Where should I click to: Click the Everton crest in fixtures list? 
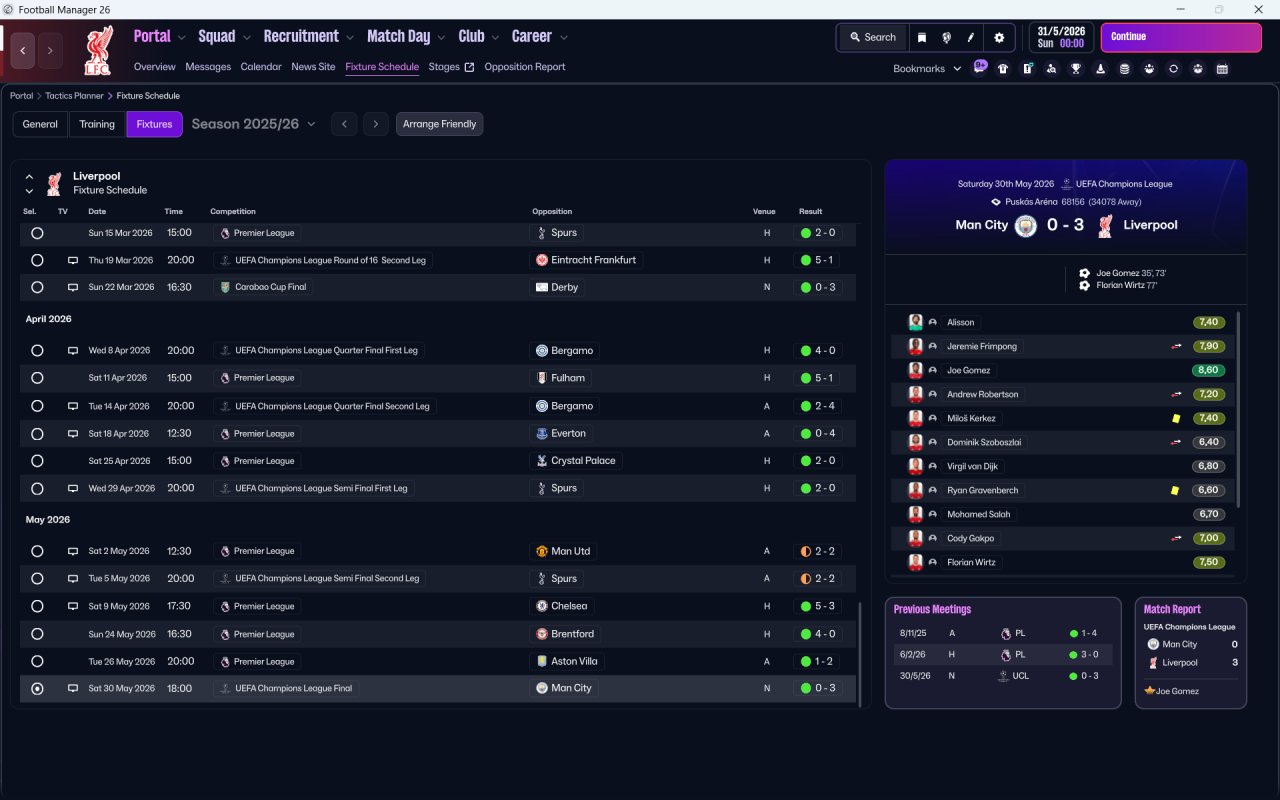pyautogui.click(x=542, y=434)
